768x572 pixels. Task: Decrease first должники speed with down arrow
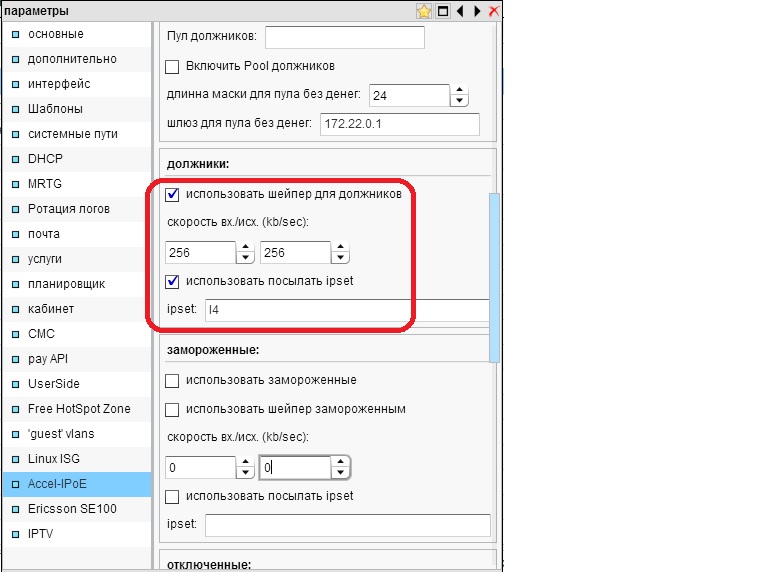pyautogui.click(x=243, y=259)
